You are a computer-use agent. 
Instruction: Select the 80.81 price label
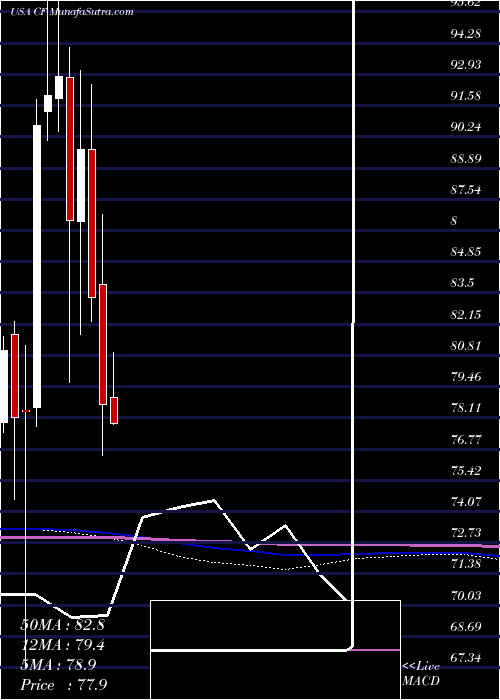[x=465, y=346]
